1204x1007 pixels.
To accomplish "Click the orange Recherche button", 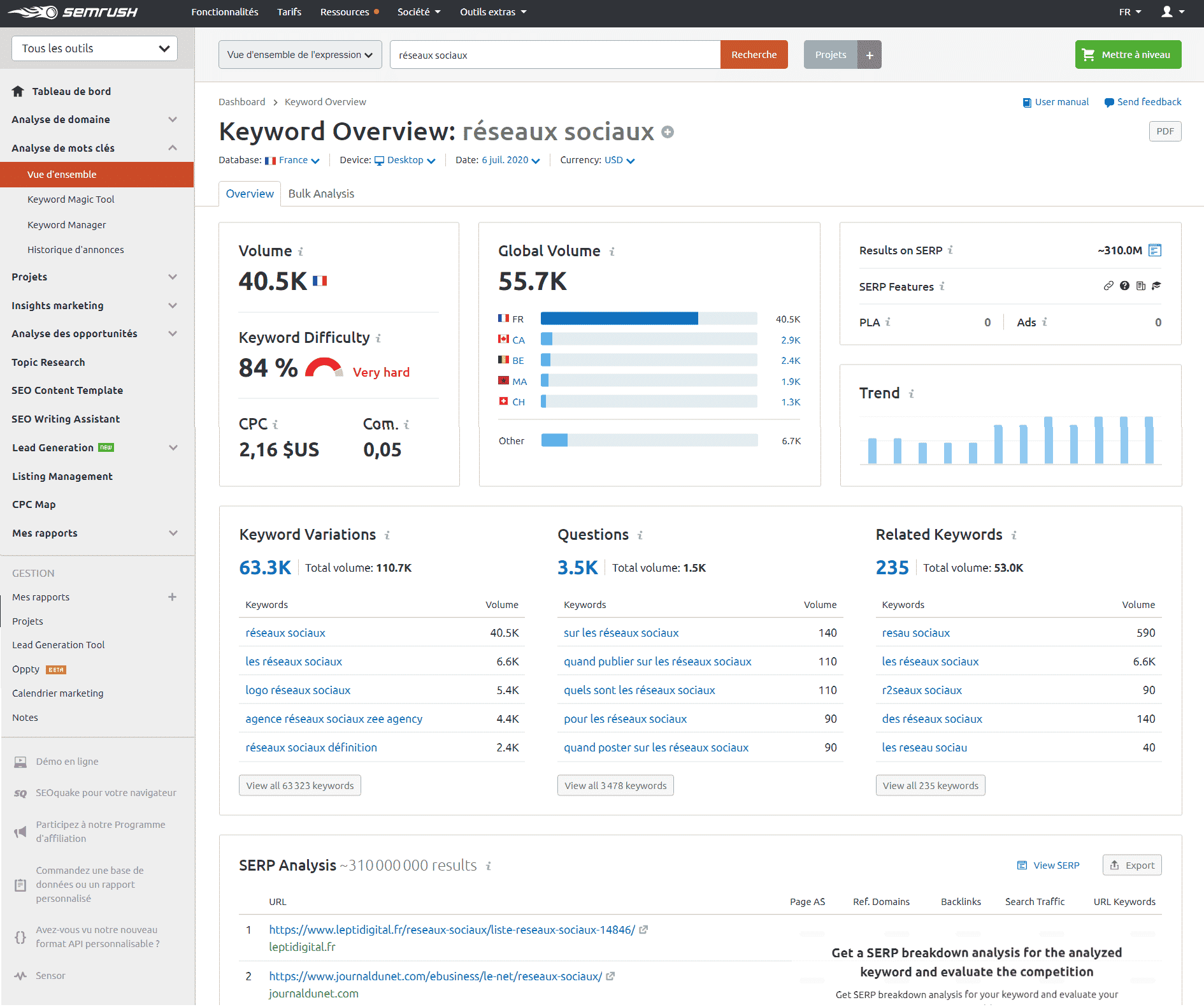I will click(x=754, y=55).
